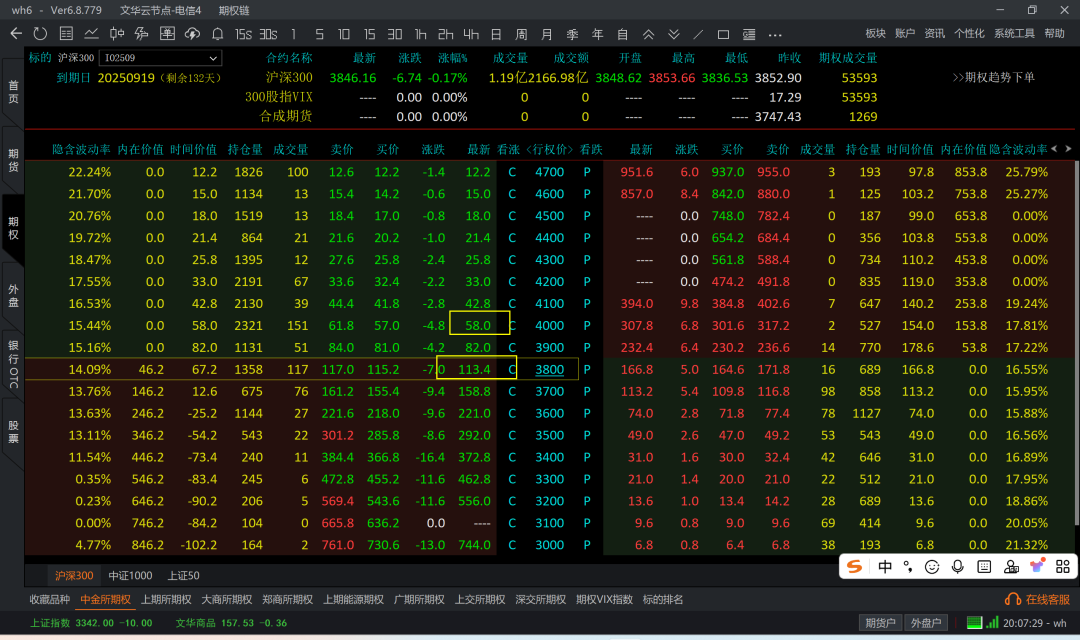Select the 30s period button
1080x640 pixels.
coord(269,34)
